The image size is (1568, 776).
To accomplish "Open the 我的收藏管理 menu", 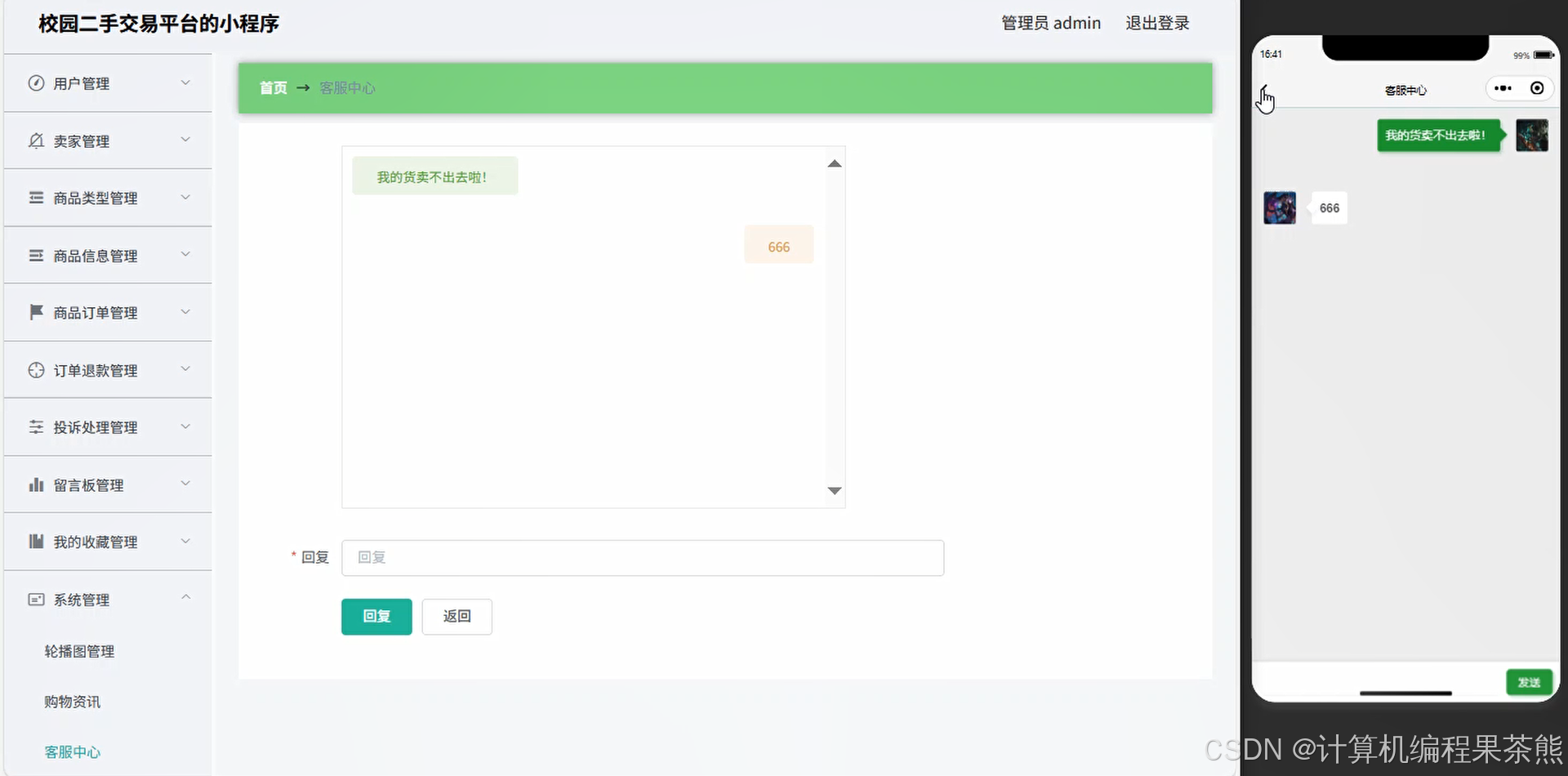I will (108, 542).
